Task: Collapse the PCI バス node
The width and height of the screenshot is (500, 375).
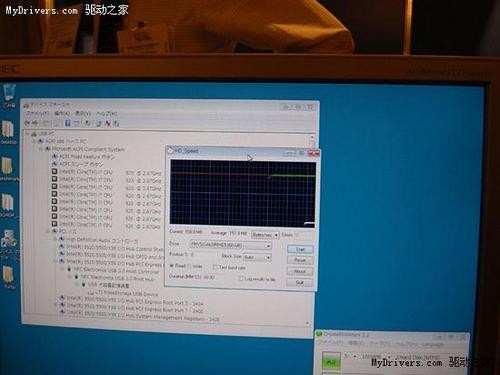Action: point(48,231)
